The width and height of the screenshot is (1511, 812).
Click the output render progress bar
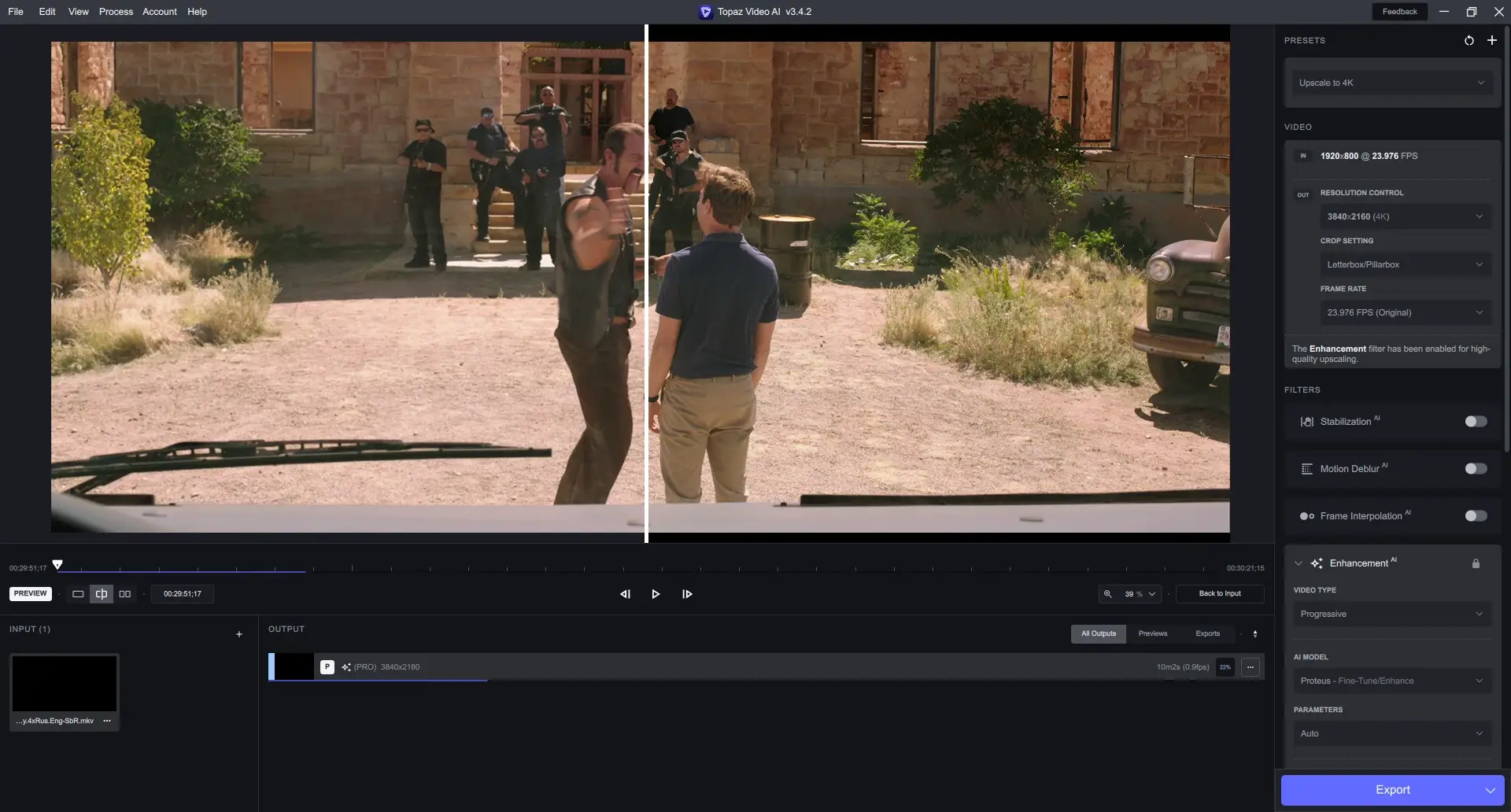click(x=378, y=680)
